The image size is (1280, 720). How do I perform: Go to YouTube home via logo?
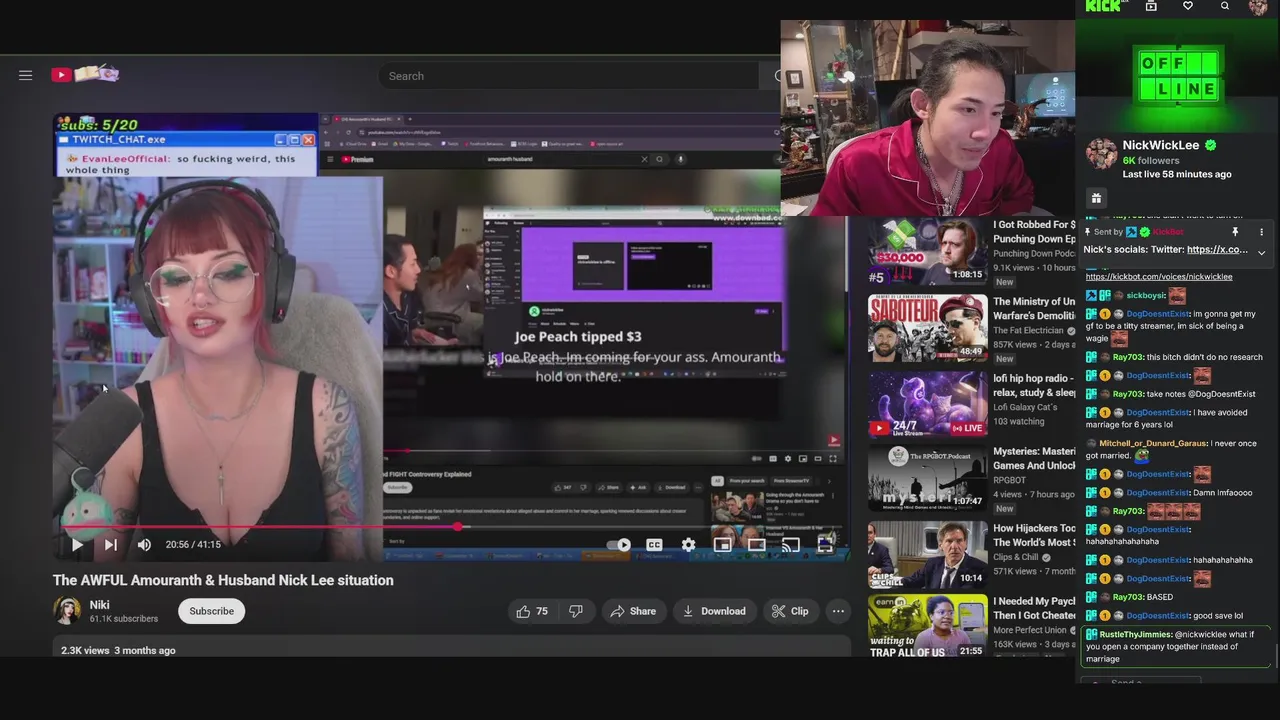85,74
